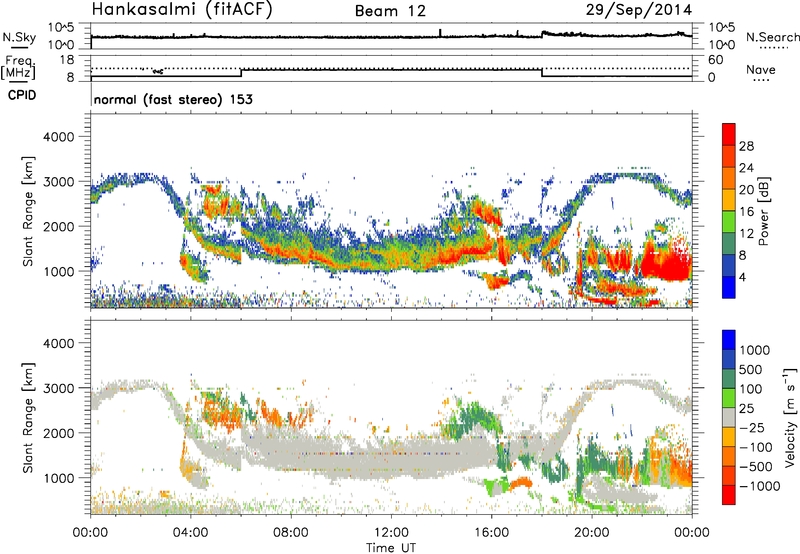
Task: Click the -500 label on Velocity colorbar
Action: (755, 466)
